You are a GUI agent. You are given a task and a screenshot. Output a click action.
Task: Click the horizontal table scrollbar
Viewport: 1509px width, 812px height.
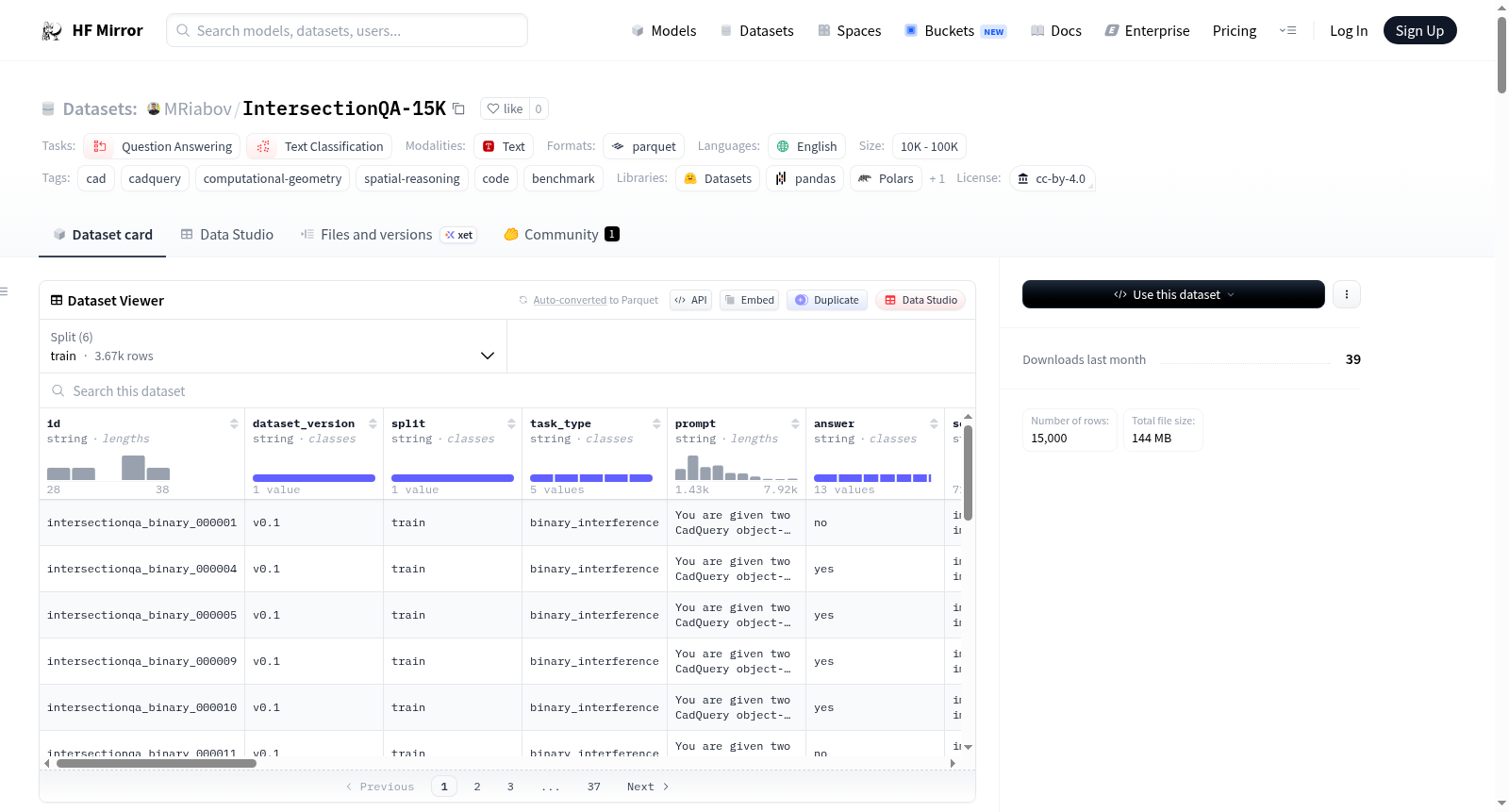(157, 764)
